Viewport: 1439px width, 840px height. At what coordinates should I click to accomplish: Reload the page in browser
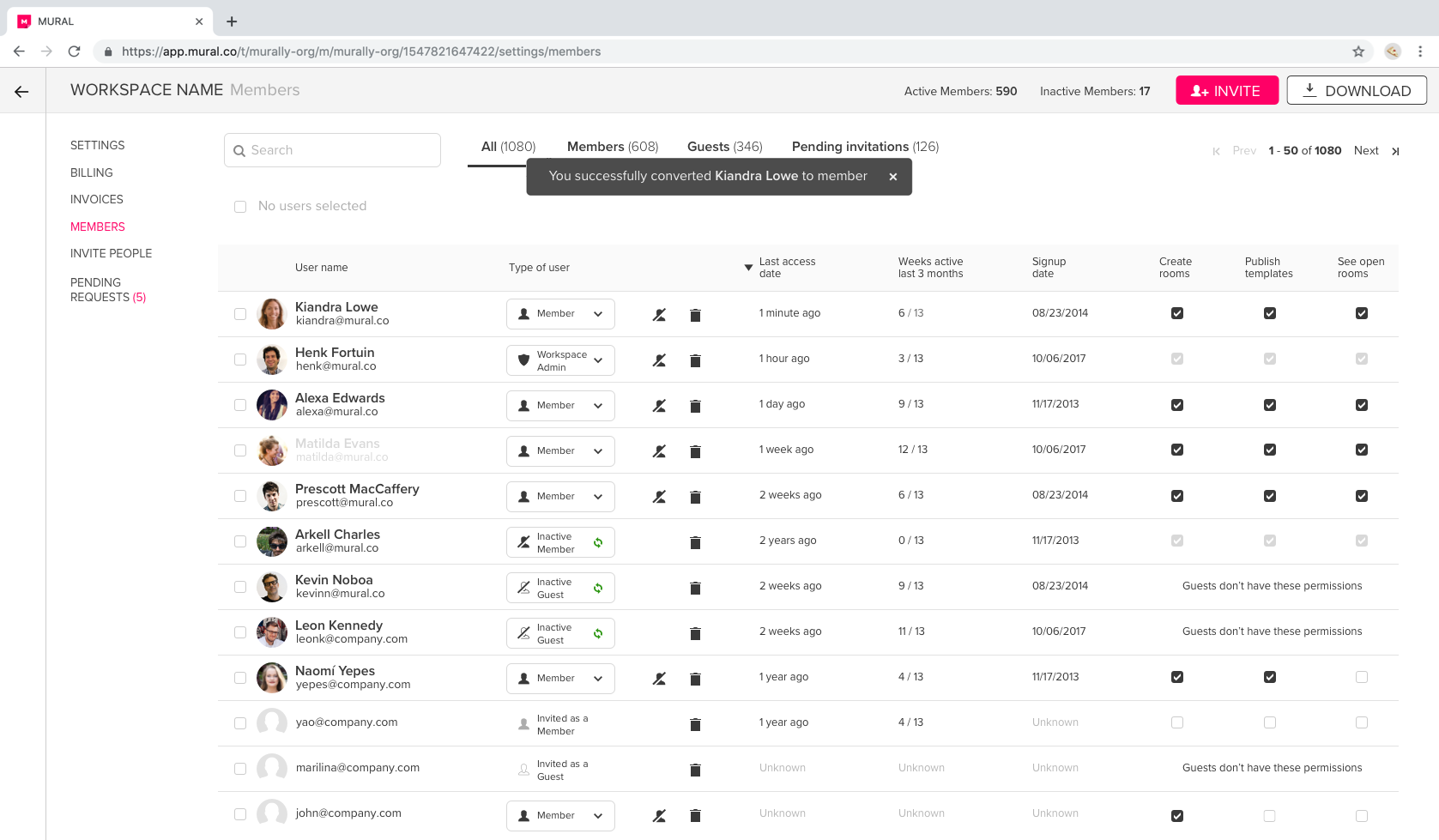point(75,51)
